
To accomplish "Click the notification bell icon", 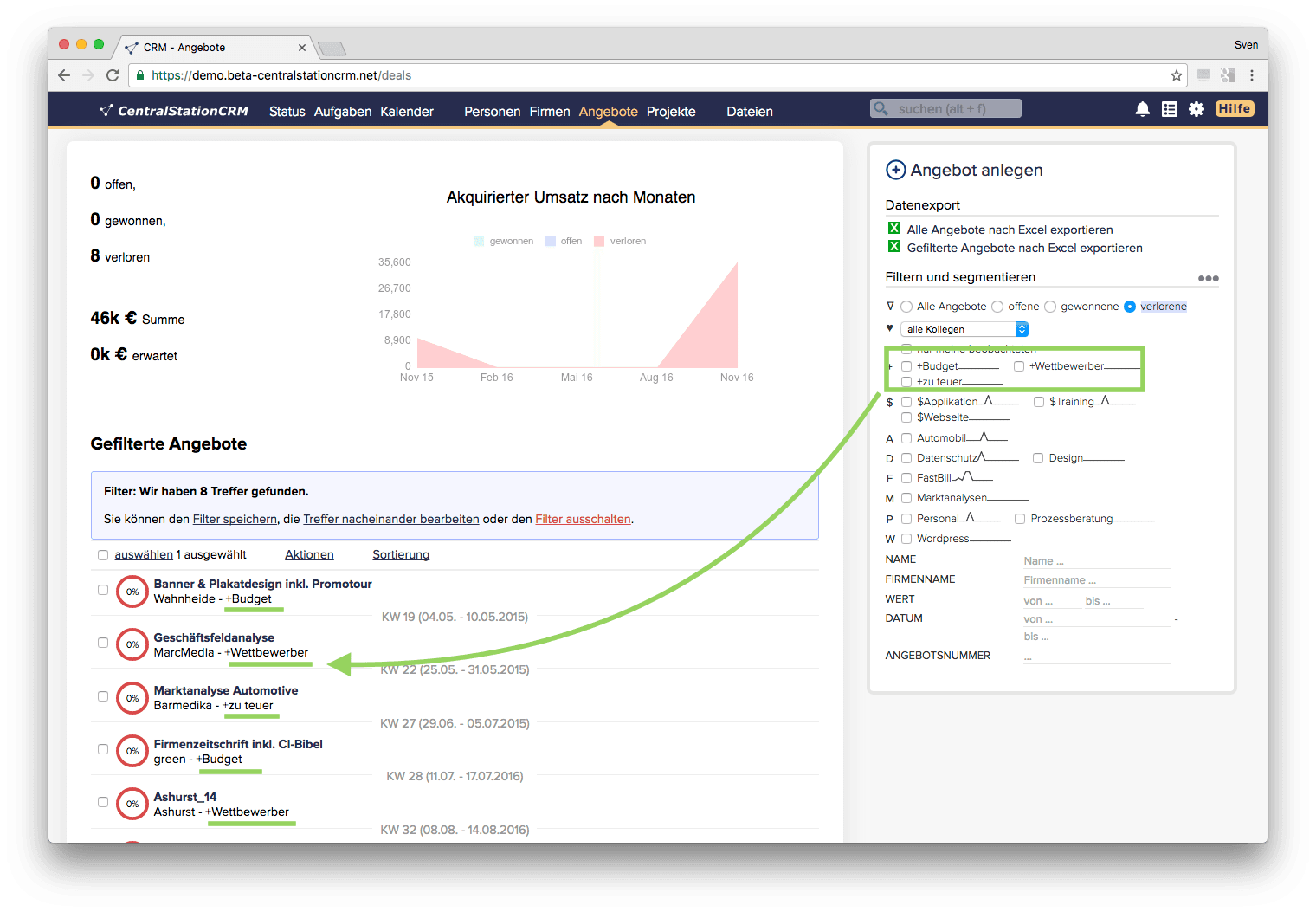I will coord(1142,109).
